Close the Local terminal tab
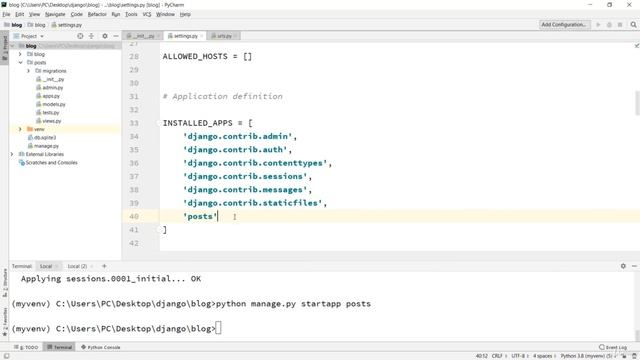 click(56, 267)
